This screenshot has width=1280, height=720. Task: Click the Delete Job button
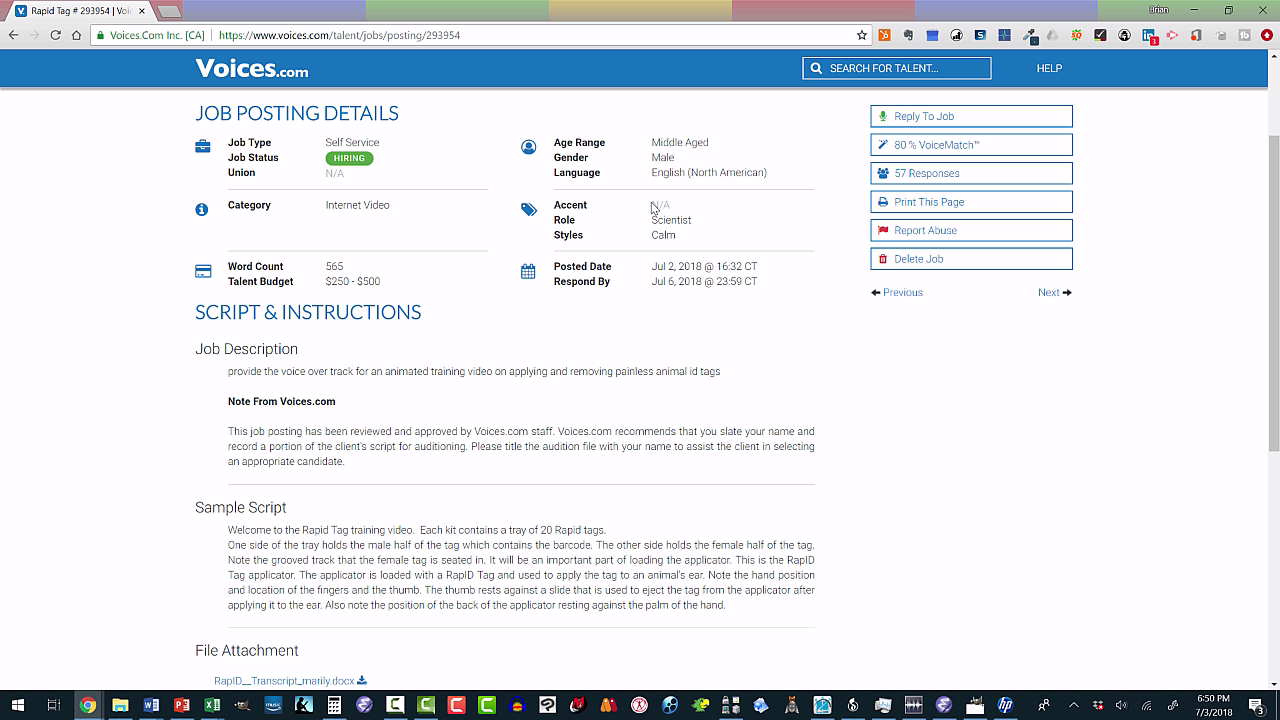[x=971, y=259]
